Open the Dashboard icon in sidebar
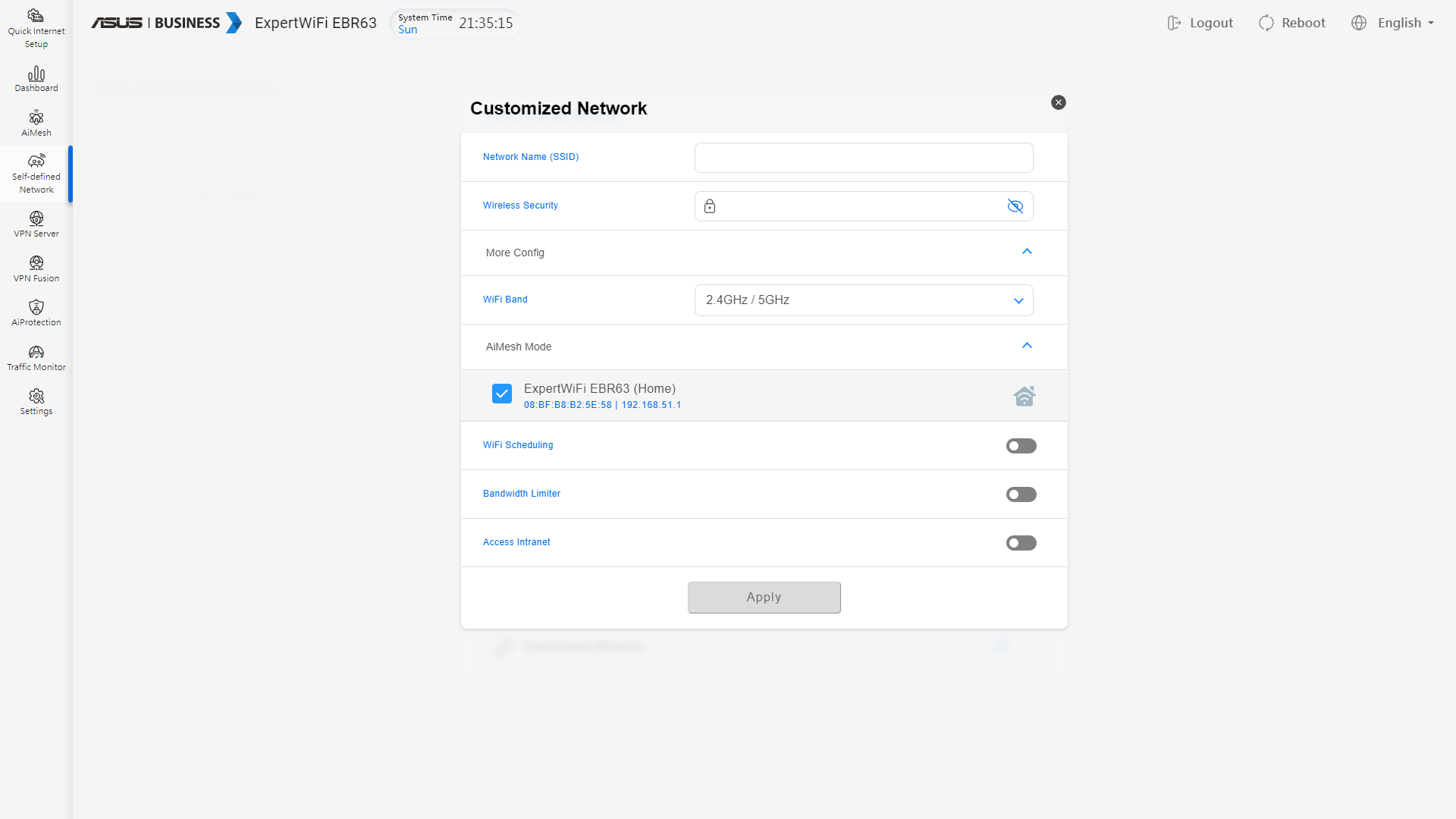1456x819 pixels. coord(36,79)
